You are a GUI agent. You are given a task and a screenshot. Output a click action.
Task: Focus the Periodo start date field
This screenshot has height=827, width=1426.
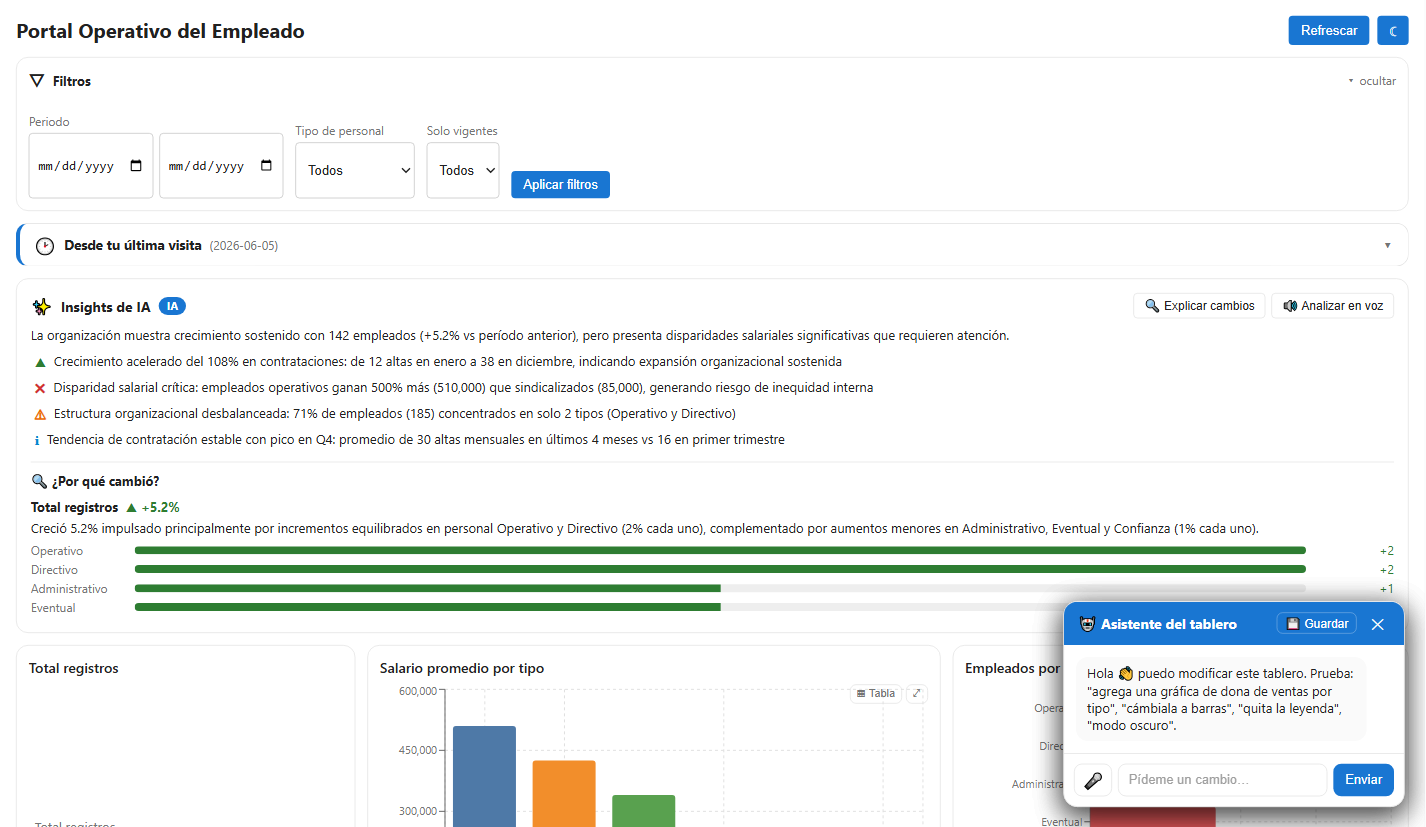[91, 166]
